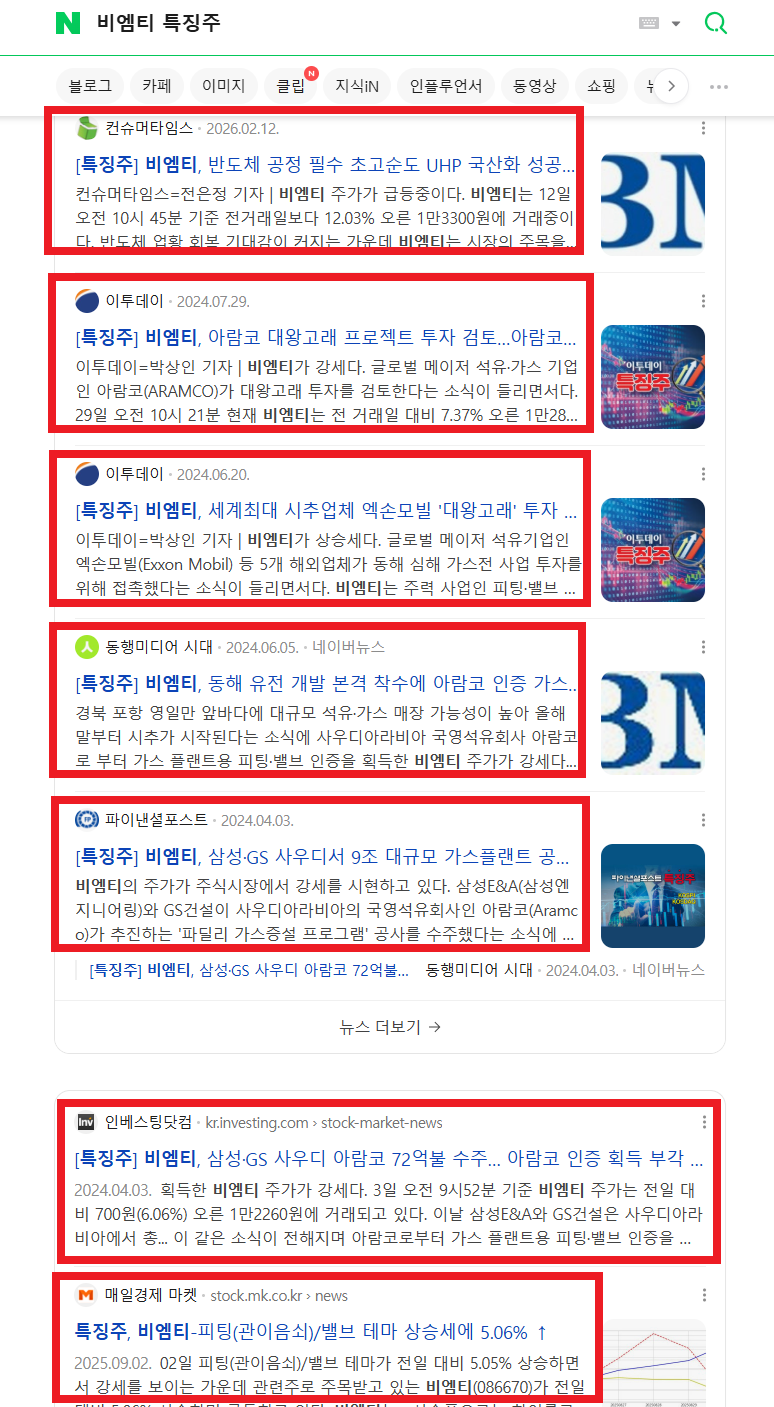Expand the dropdown arrow beside keyboard icon
This screenshot has height=1407, width=774.
(x=676, y=24)
